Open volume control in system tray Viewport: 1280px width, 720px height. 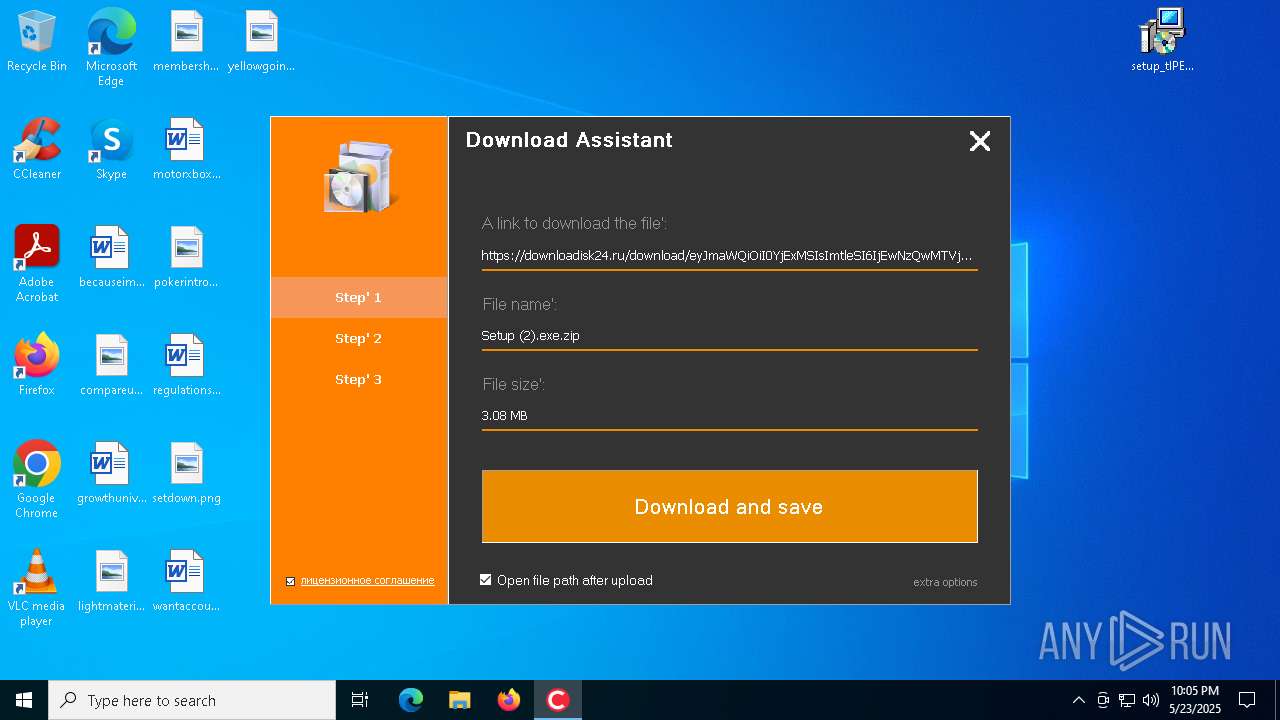pos(1151,700)
